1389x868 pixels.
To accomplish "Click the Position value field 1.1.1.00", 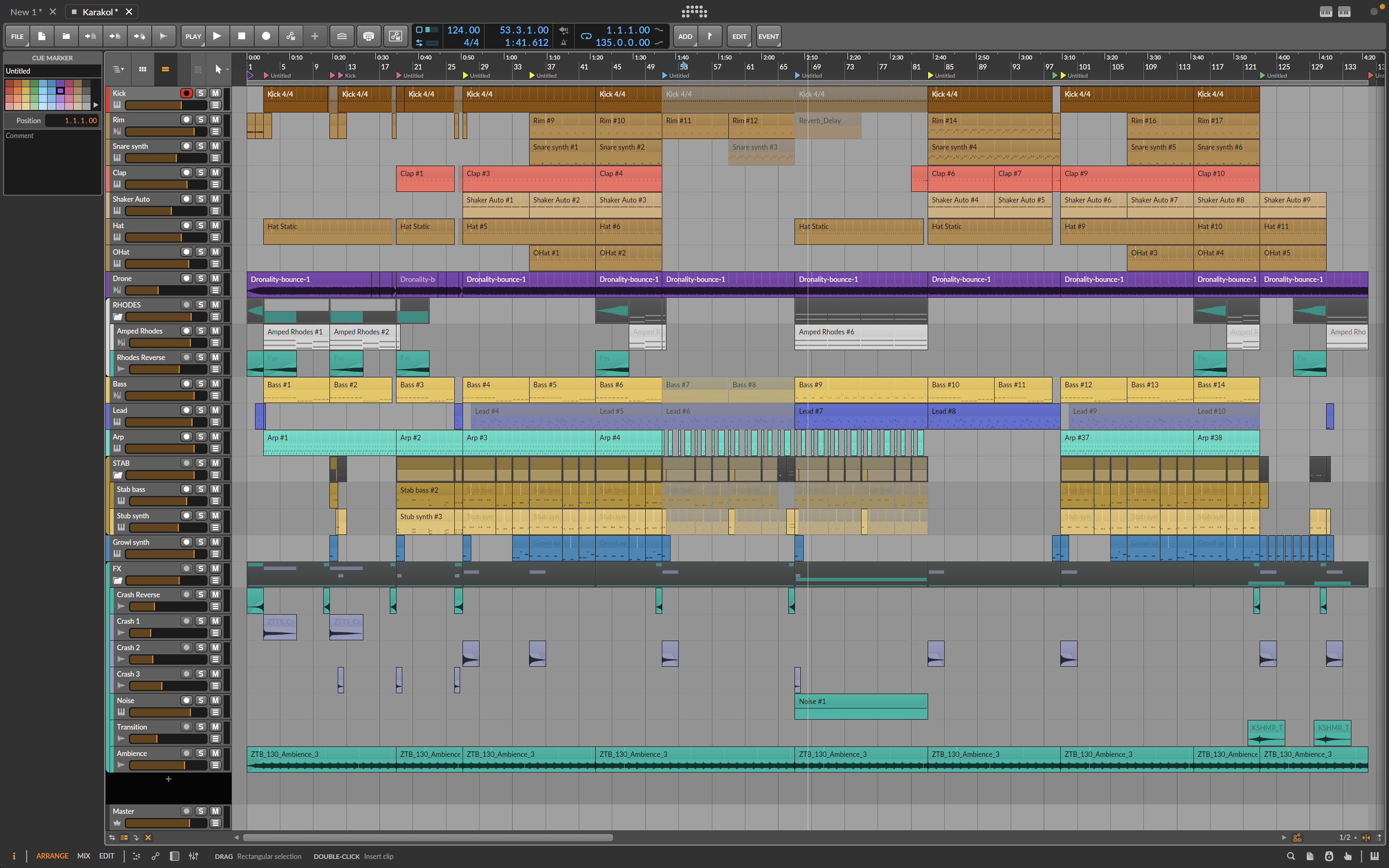I will (72, 121).
